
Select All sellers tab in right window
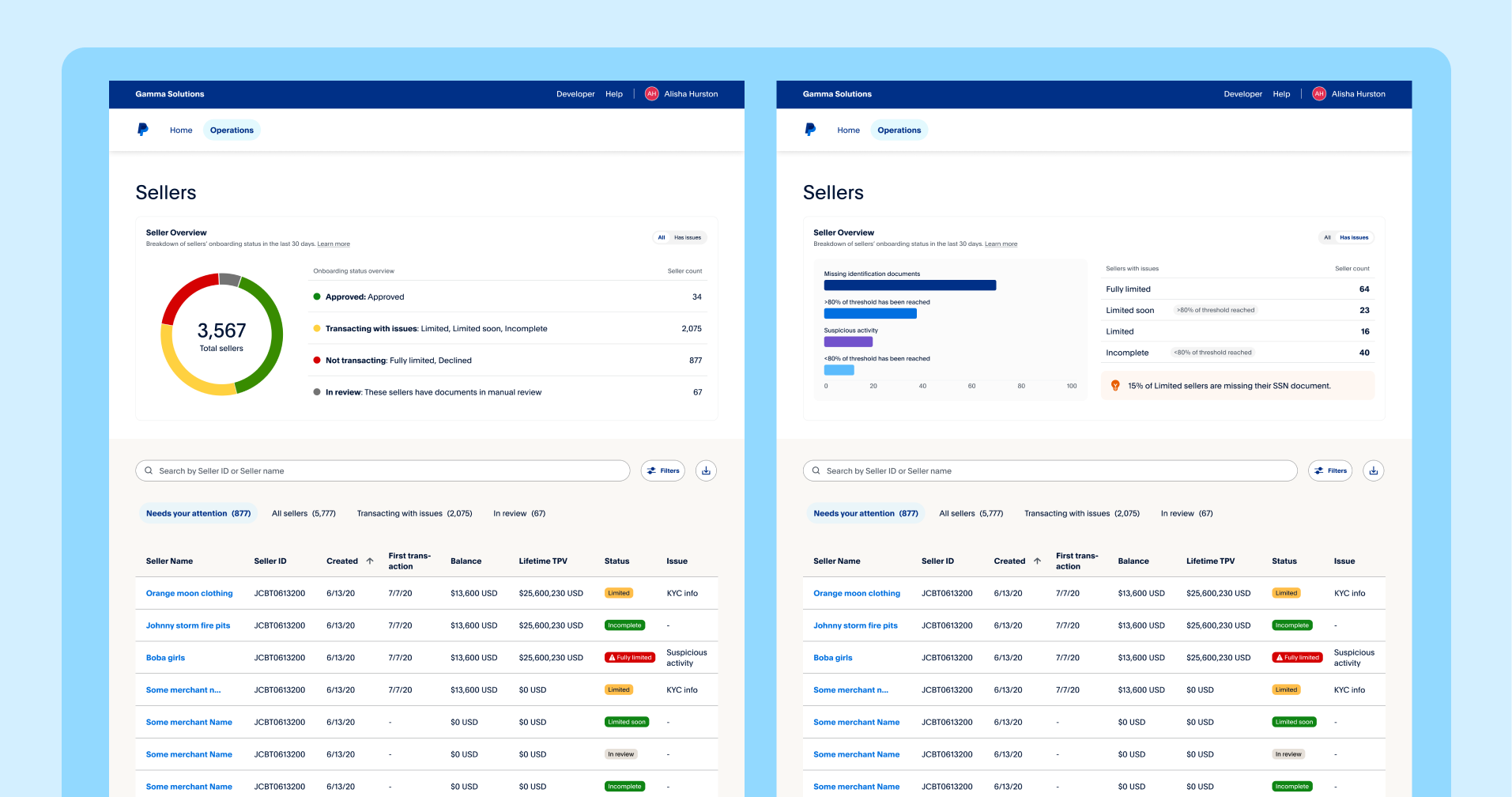pyautogui.click(x=971, y=513)
